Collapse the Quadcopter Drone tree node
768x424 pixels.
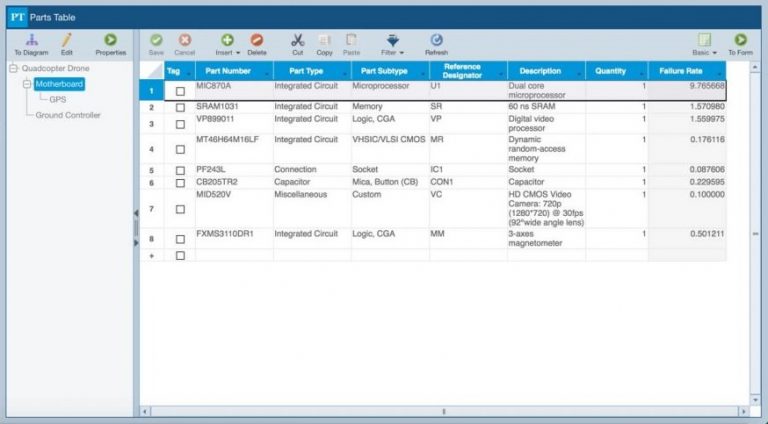click(x=14, y=69)
